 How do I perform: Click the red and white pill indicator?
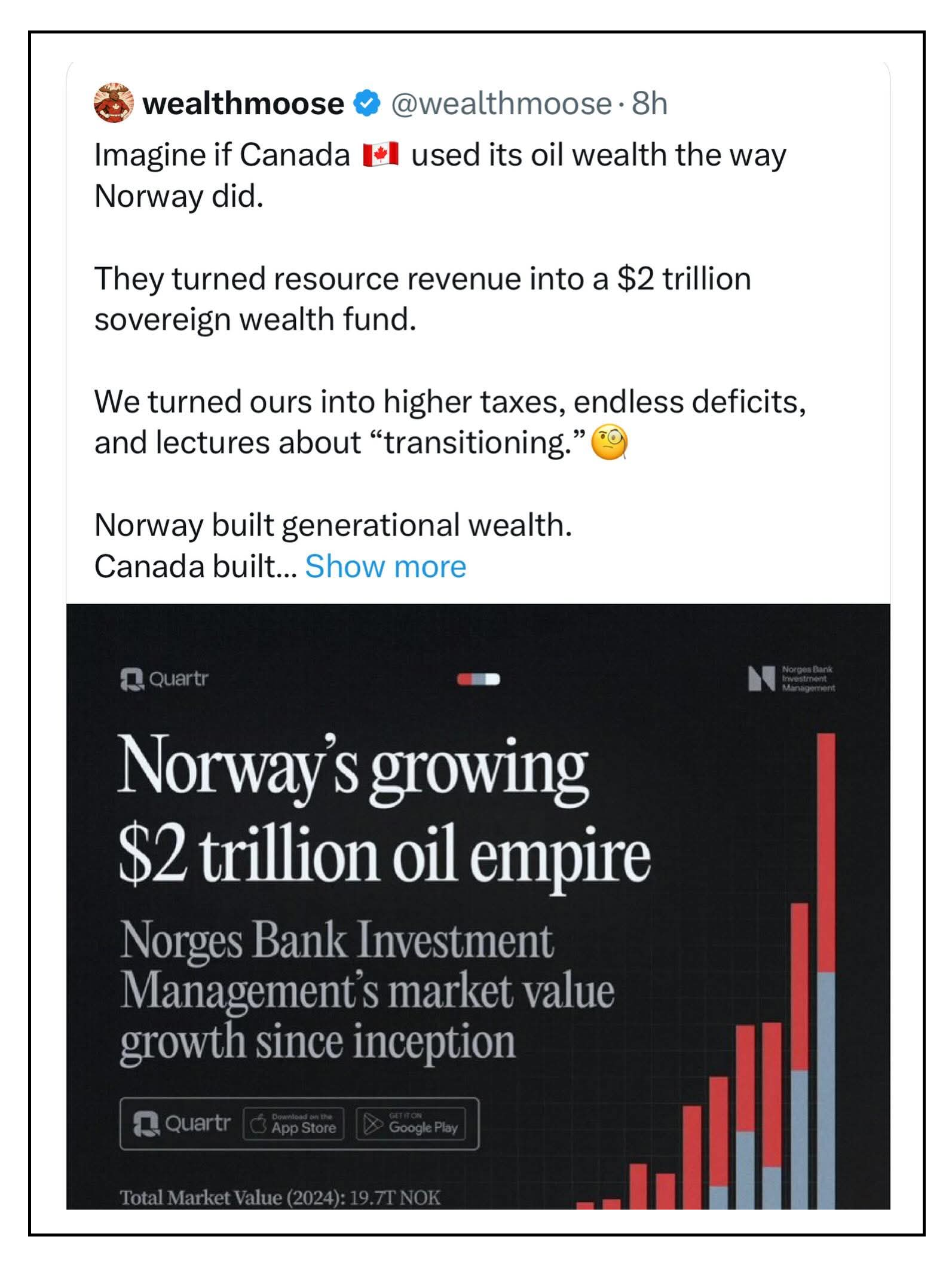tap(478, 680)
